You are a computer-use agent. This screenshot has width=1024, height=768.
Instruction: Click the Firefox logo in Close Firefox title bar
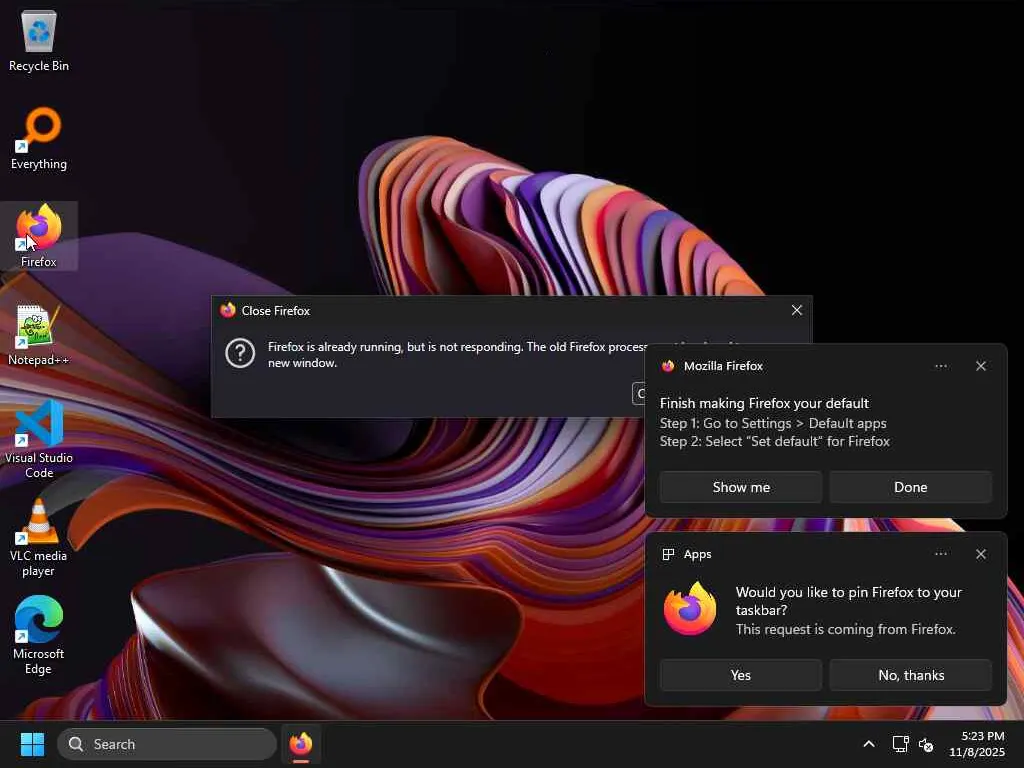pyautogui.click(x=228, y=310)
